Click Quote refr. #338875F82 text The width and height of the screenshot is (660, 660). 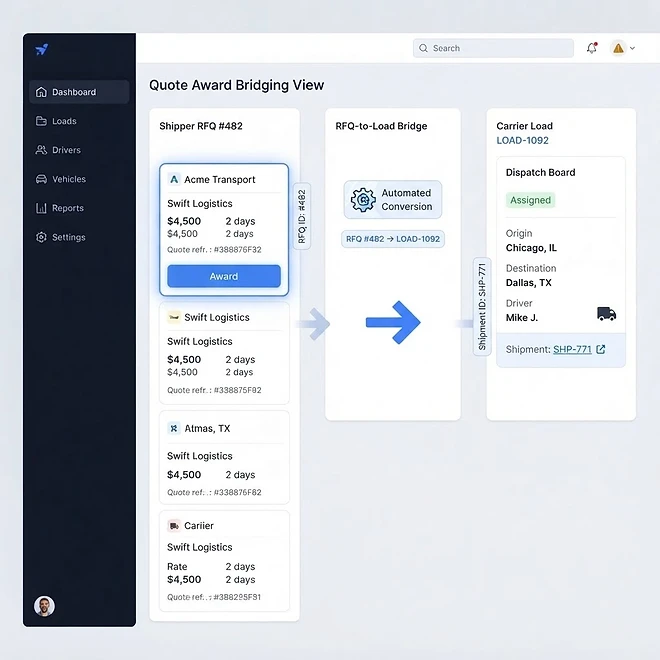(214, 390)
